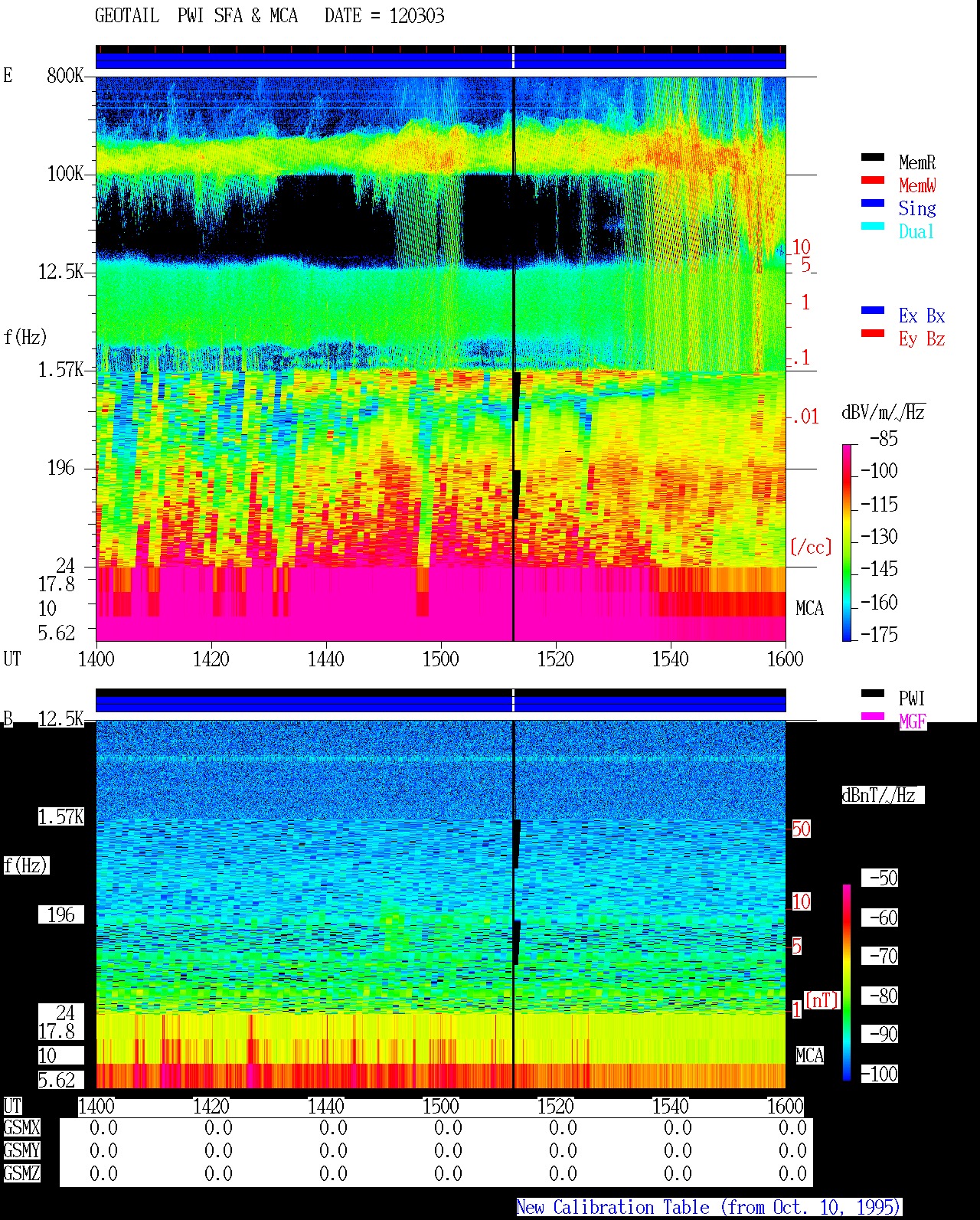
Task: Click the [/cc] density unit label
Action: (x=811, y=547)
